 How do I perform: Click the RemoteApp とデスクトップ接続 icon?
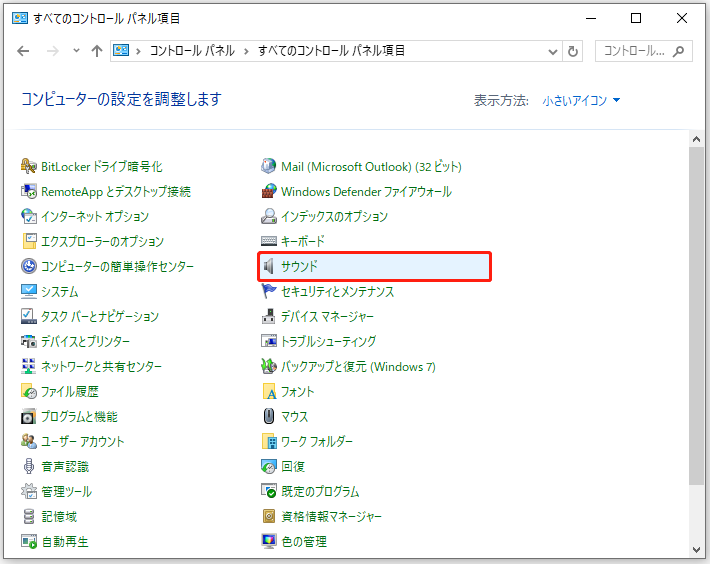29,191
